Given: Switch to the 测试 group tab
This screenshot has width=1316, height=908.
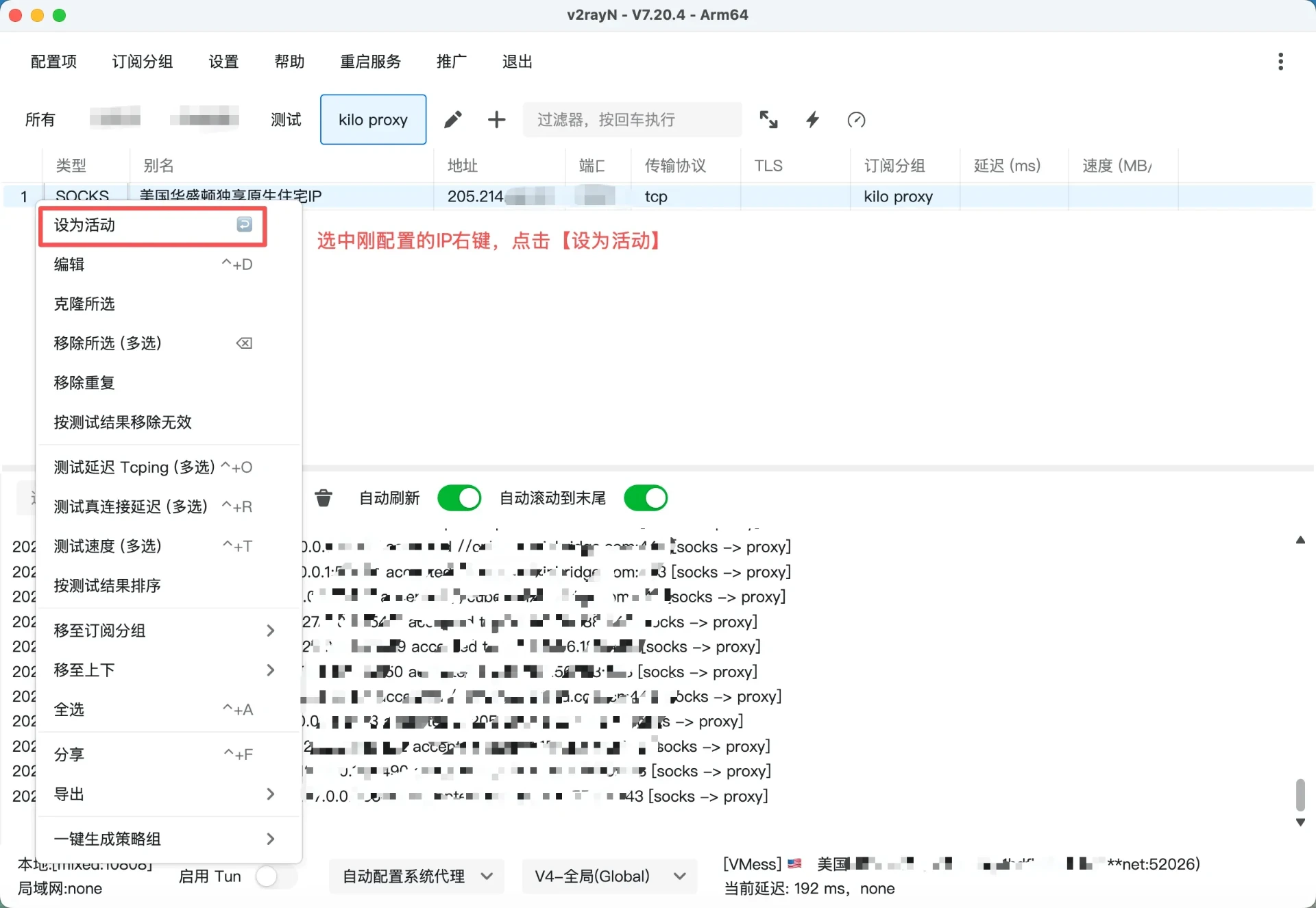Looking at the screenshot, I should tap(286, 119).
